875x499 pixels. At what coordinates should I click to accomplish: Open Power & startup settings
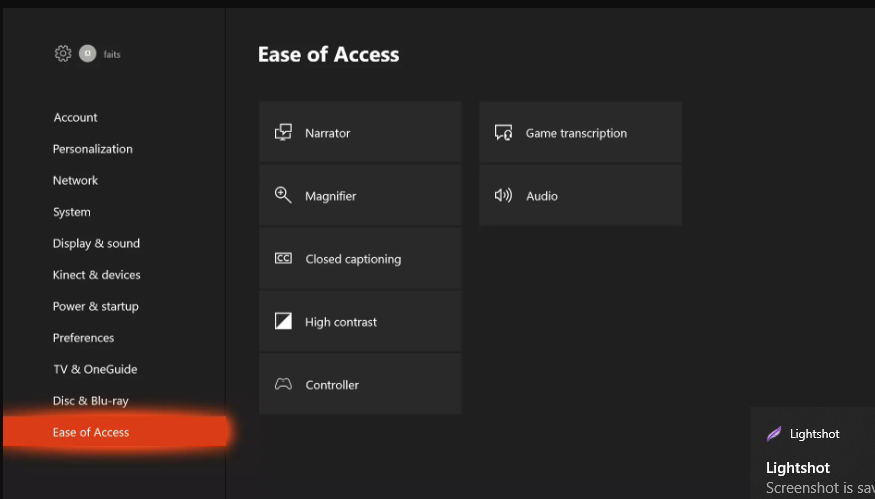click(x=95, y=306)
